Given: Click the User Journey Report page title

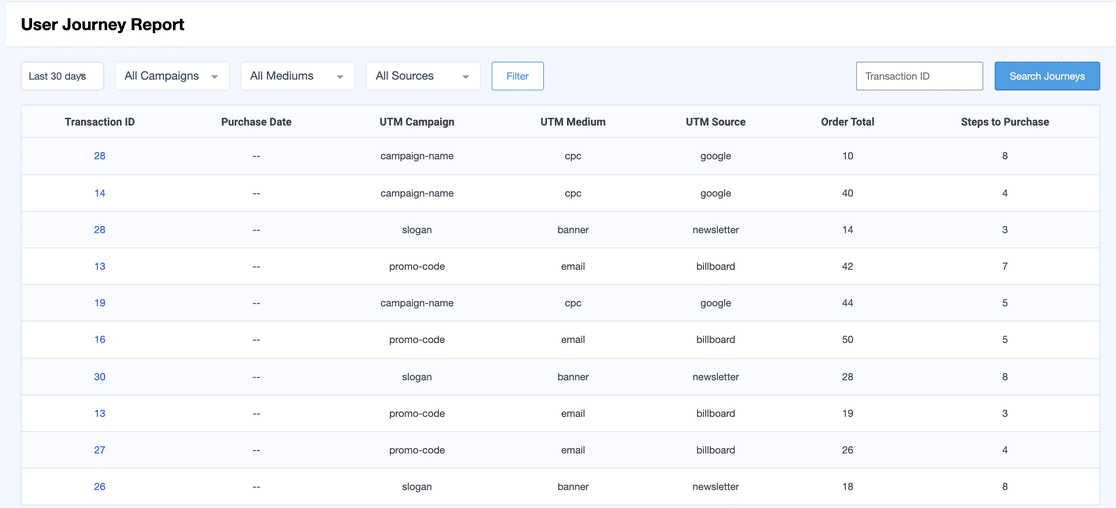Looking at the screenshot, I should pyautogui.click(x=102, y=25).
